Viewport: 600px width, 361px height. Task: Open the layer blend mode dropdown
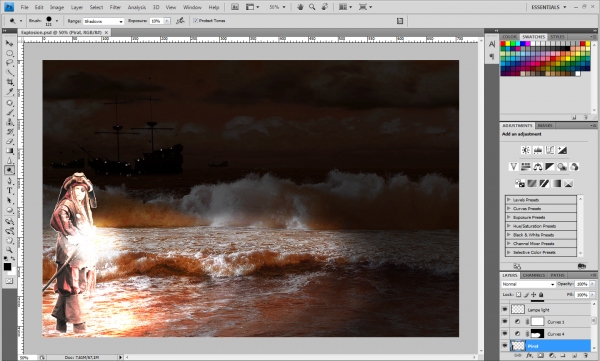pos(528,284)
